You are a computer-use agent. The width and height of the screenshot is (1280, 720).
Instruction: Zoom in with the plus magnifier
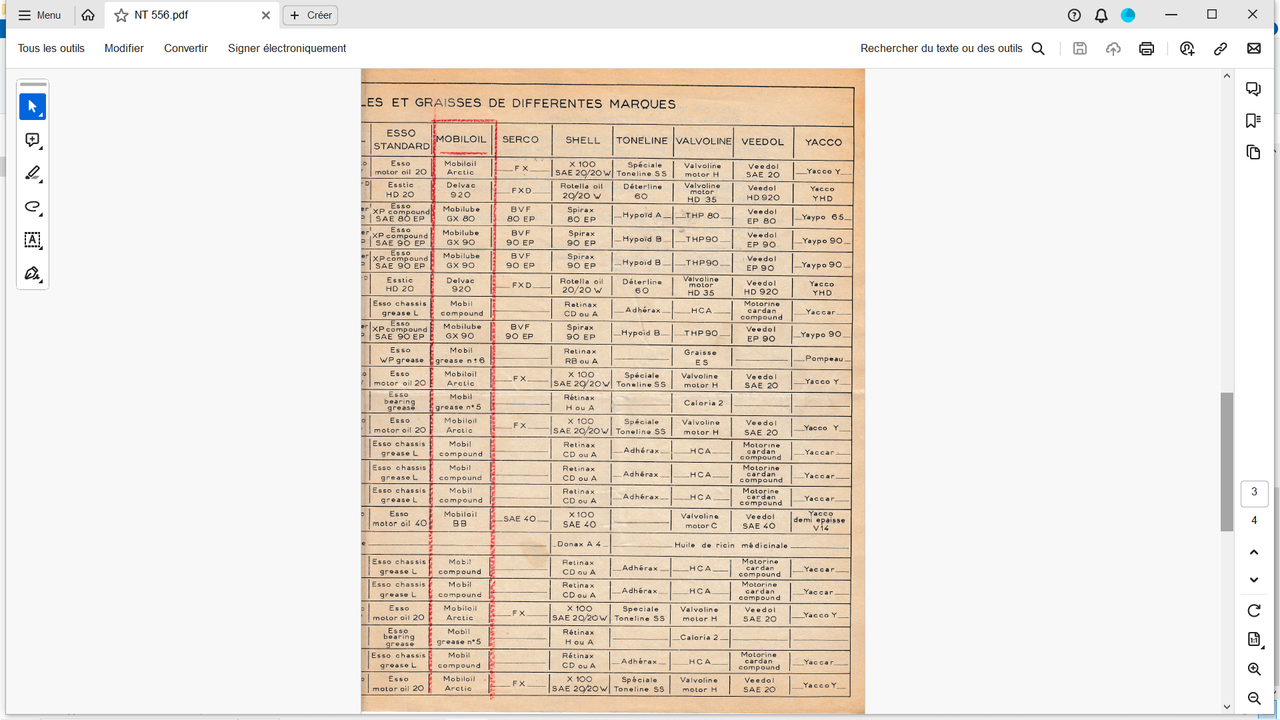pos(1254,669)
